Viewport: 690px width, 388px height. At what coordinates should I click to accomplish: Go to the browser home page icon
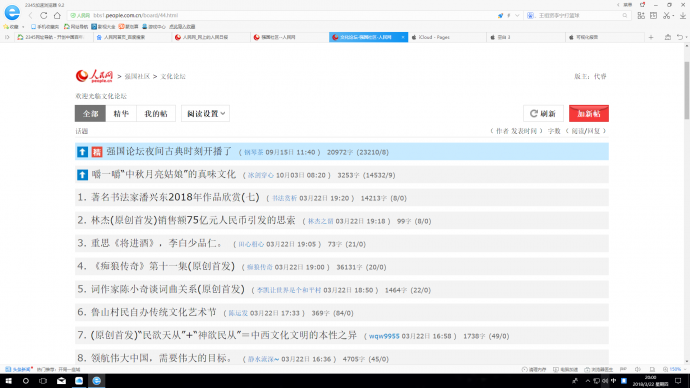(x=57, y=15)
